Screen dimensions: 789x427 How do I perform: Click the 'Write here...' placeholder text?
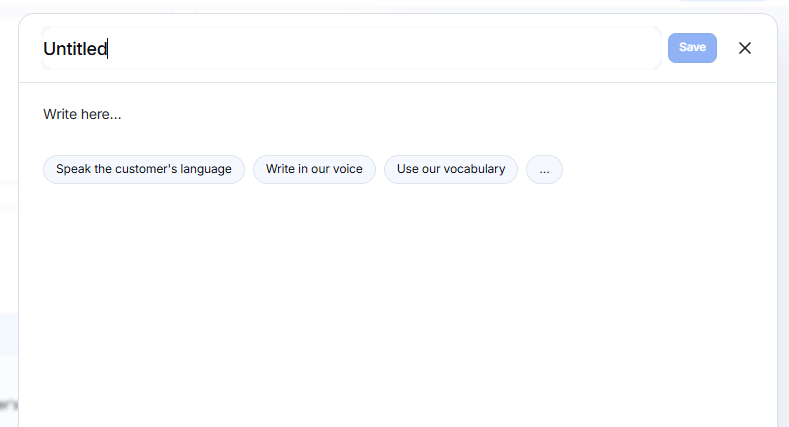click(x=82, y=114)
